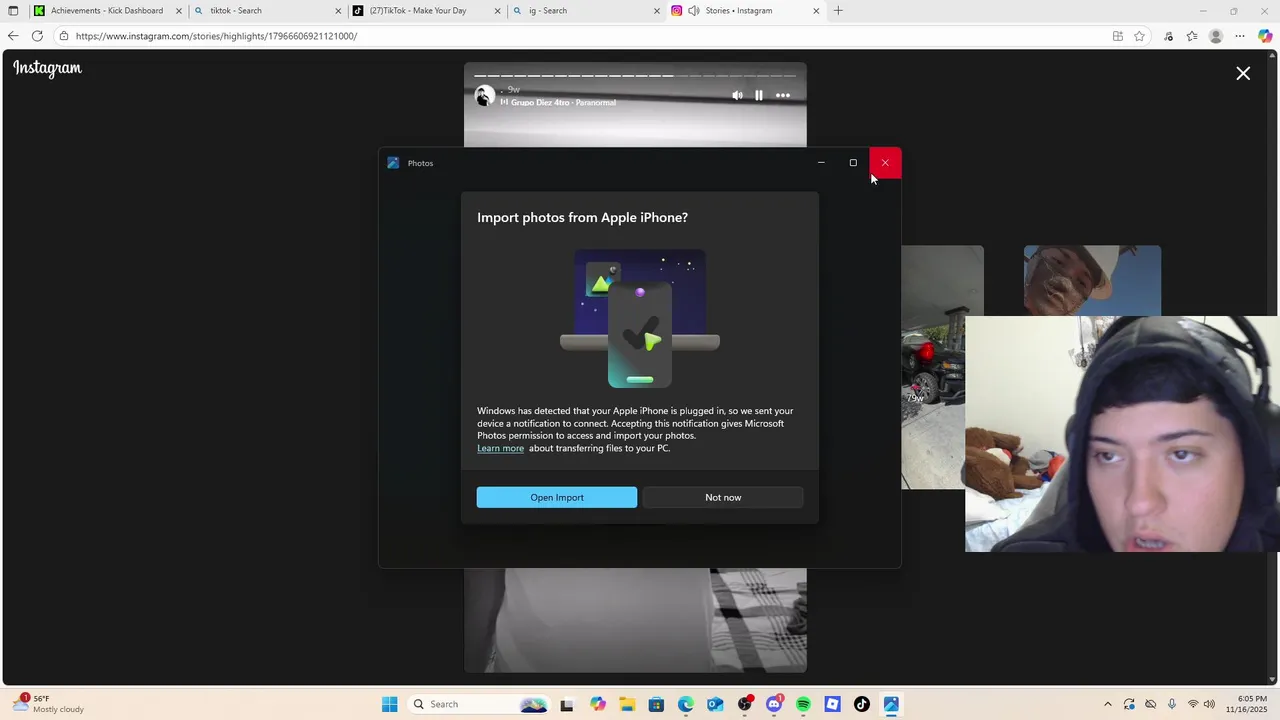Open the Windows Start menu
The image size is (1280, 720).
[x=390, y=704]
